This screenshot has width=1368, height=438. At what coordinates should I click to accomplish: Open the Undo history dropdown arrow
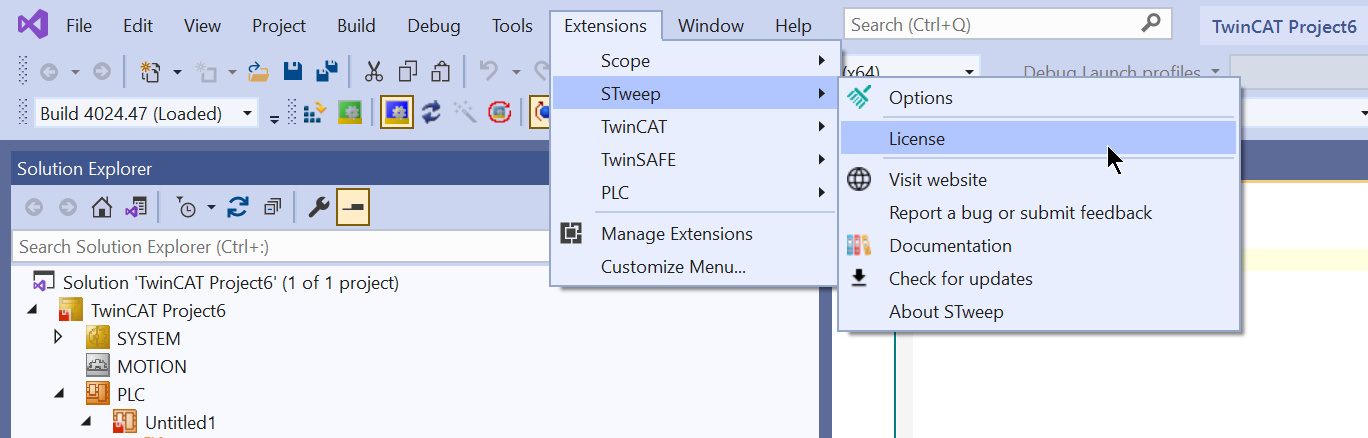point(516,72)
